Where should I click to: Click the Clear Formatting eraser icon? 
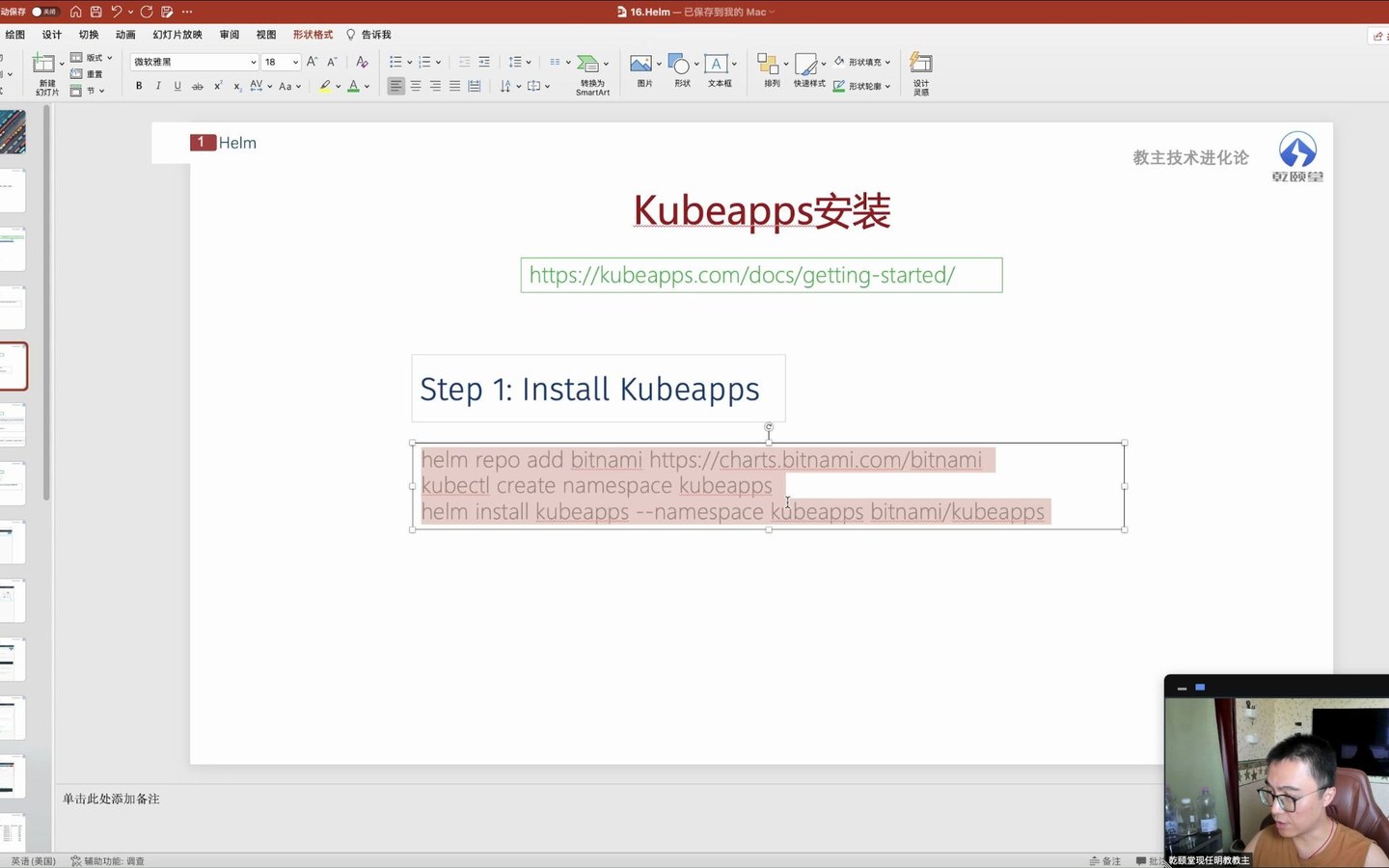click(x=362, y=62)
